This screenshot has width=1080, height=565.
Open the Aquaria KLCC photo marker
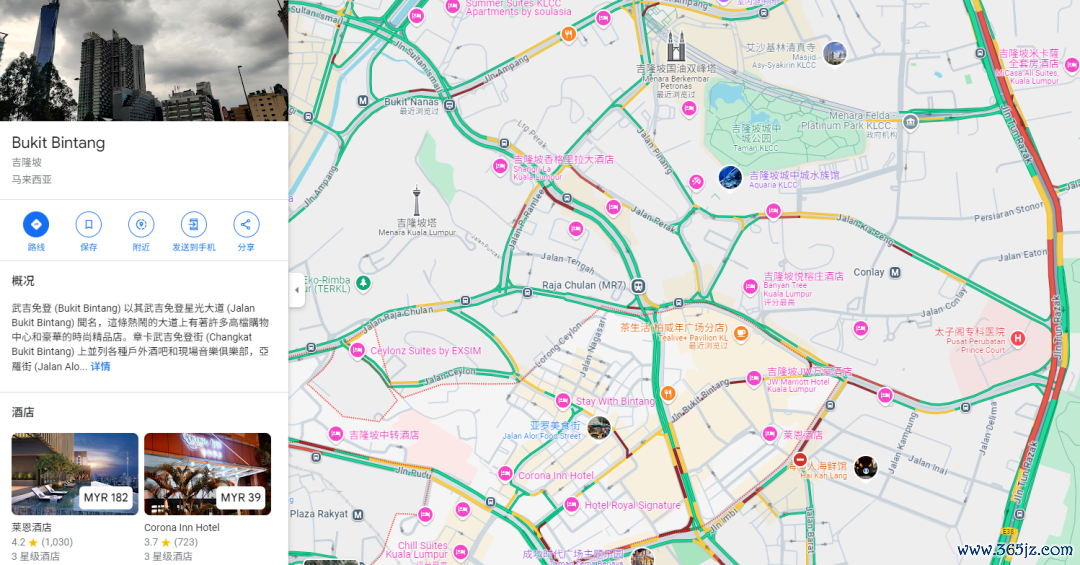730,177
